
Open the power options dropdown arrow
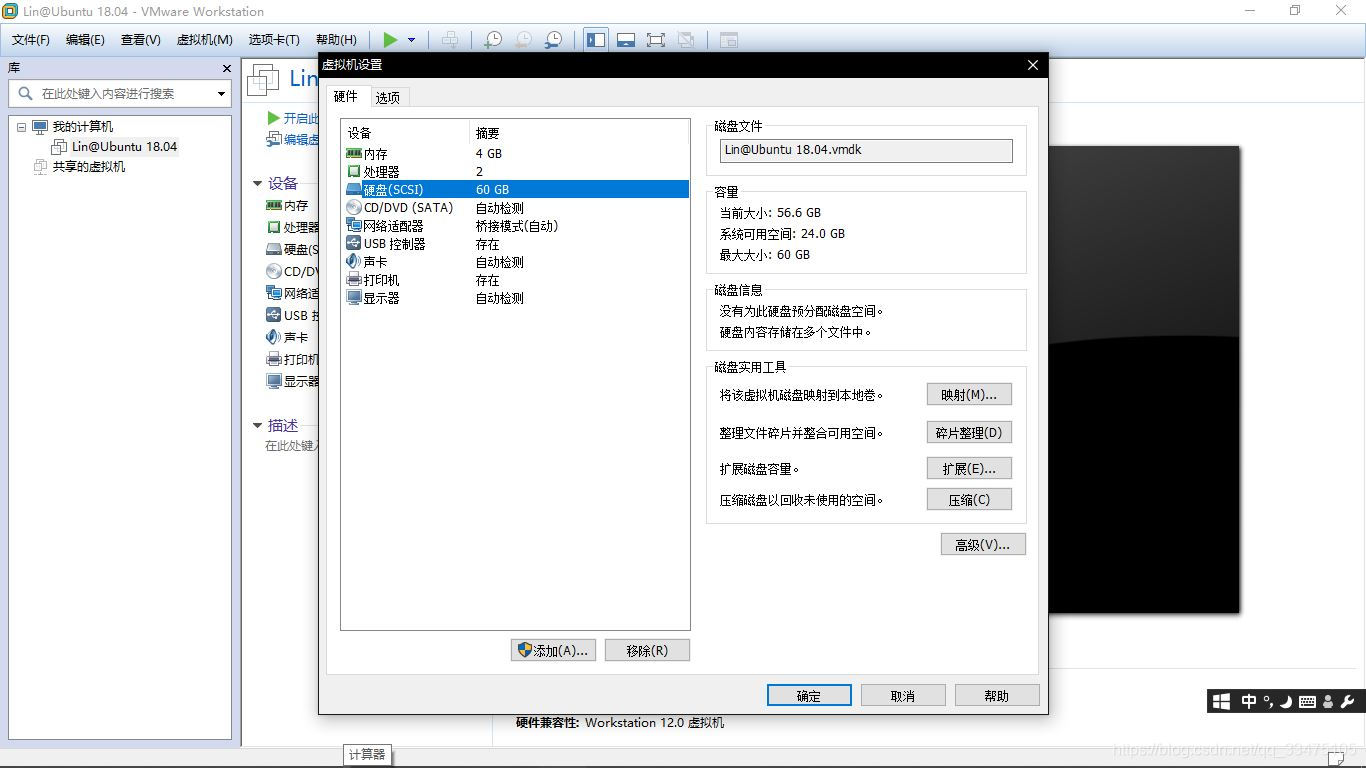pos(411,40)
